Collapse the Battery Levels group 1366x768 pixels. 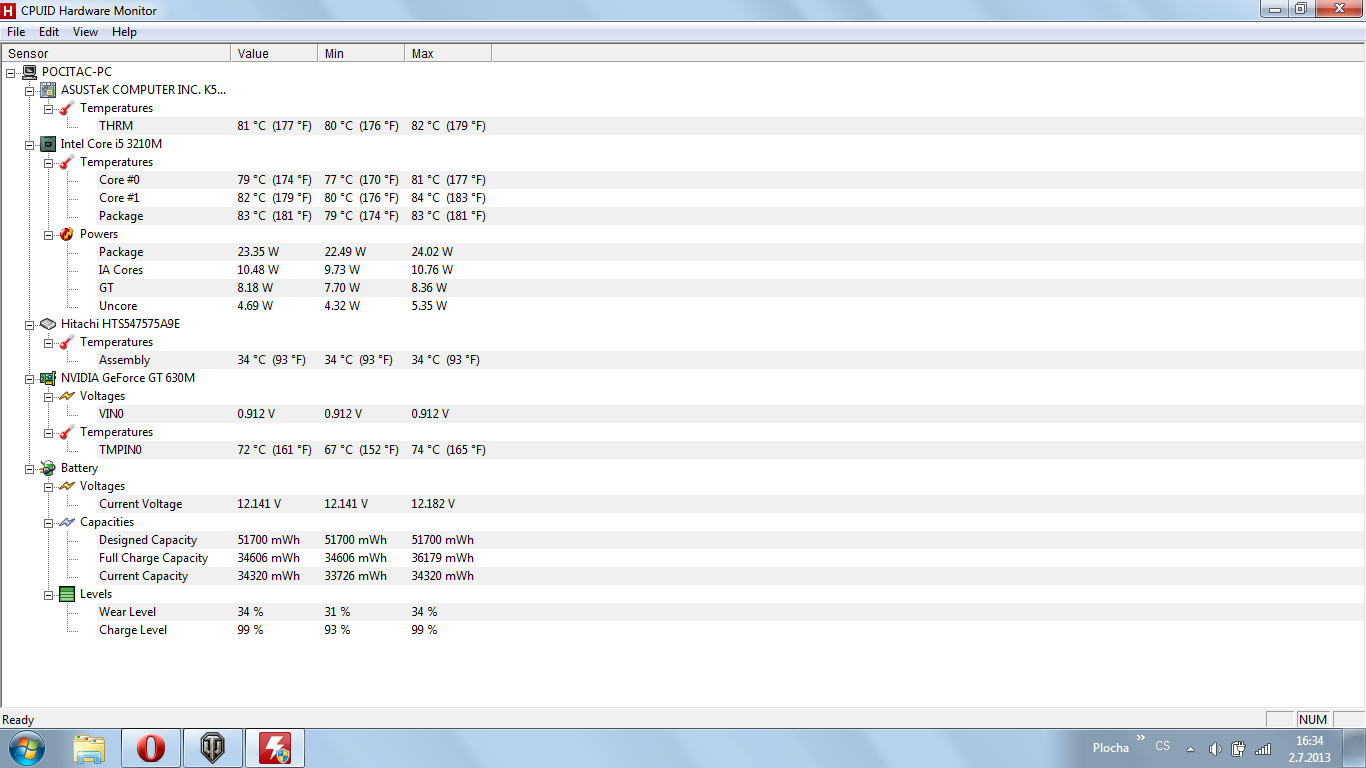point(49,594)
